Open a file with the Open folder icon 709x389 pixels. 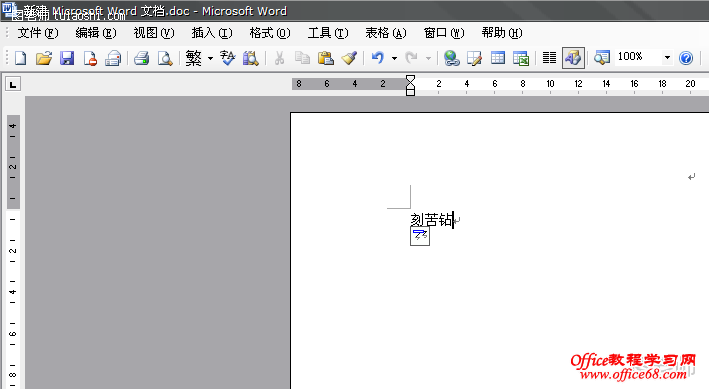pos(44,58)
